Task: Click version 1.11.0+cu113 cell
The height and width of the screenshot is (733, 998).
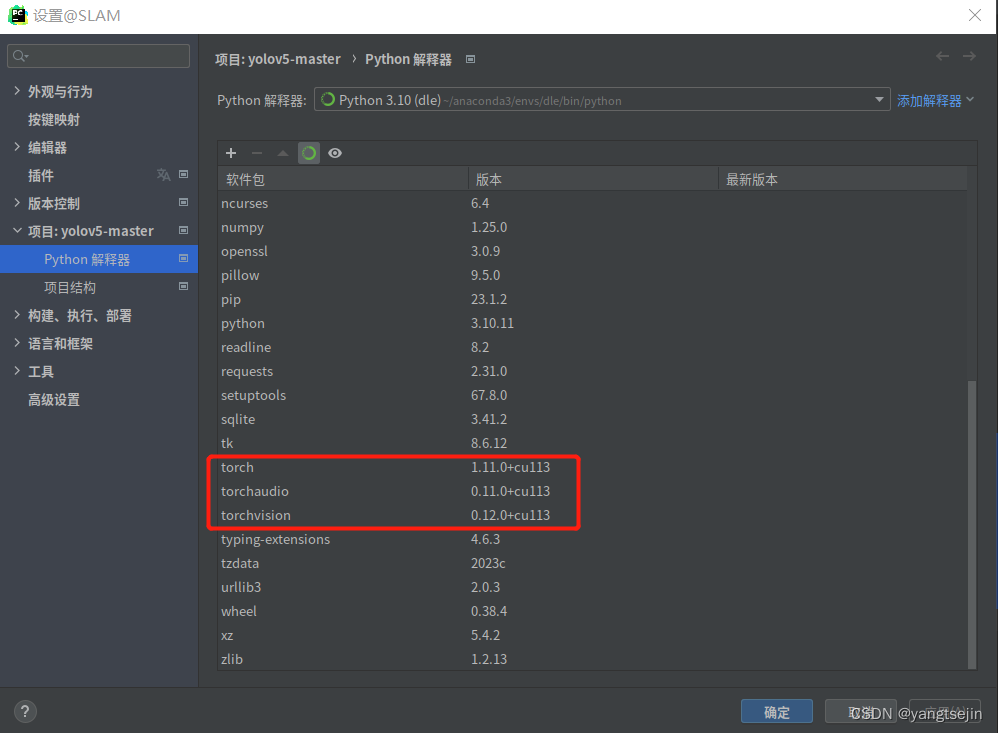Action: (510, 467)
